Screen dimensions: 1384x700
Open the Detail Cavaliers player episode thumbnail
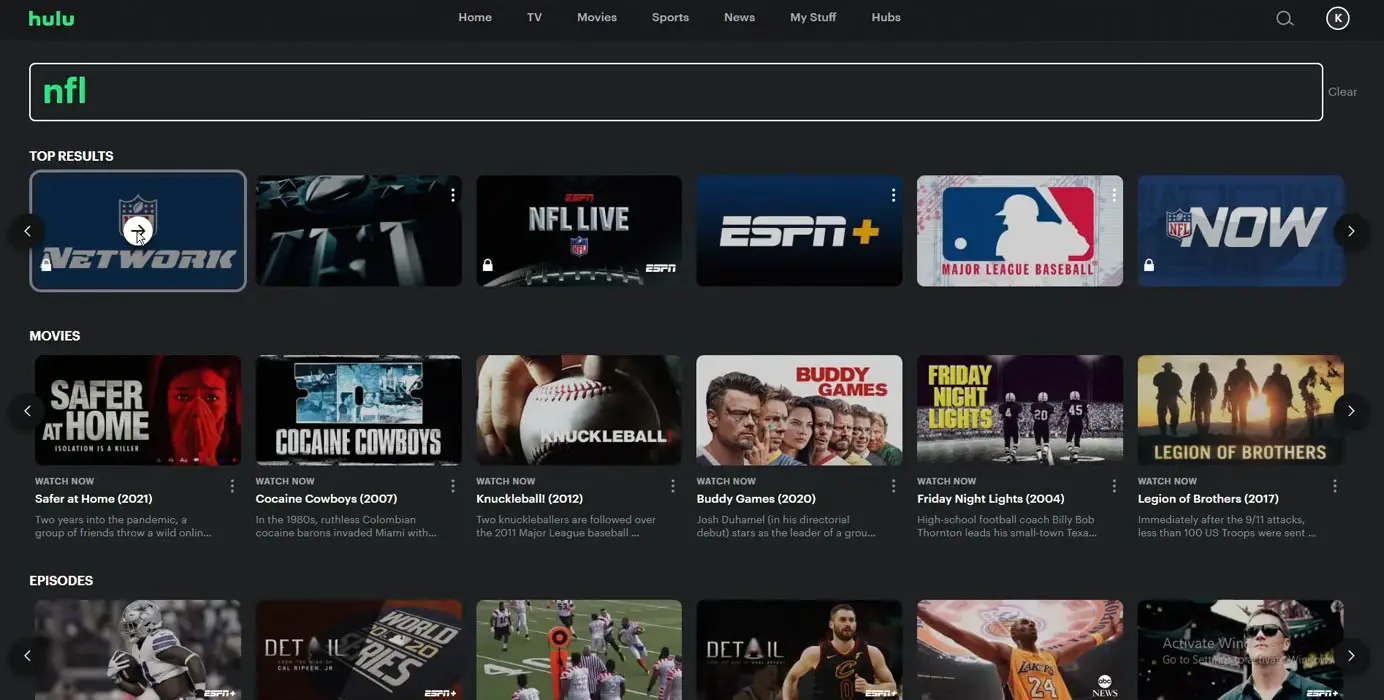point(799,650)
